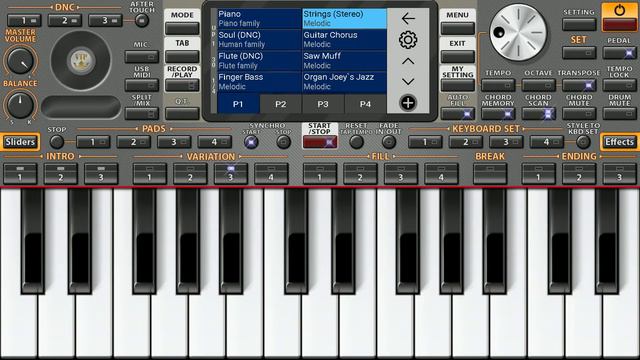Select the Soul (DNC) sound
Image resolution: width=640 pixels, height=360 pixels.
click(x=259, y=40)
